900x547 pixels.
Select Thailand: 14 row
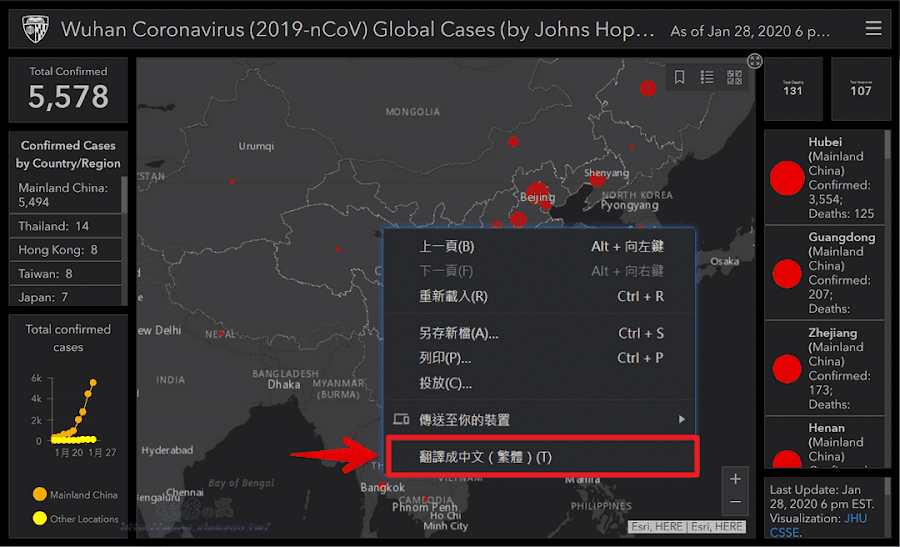65,226
